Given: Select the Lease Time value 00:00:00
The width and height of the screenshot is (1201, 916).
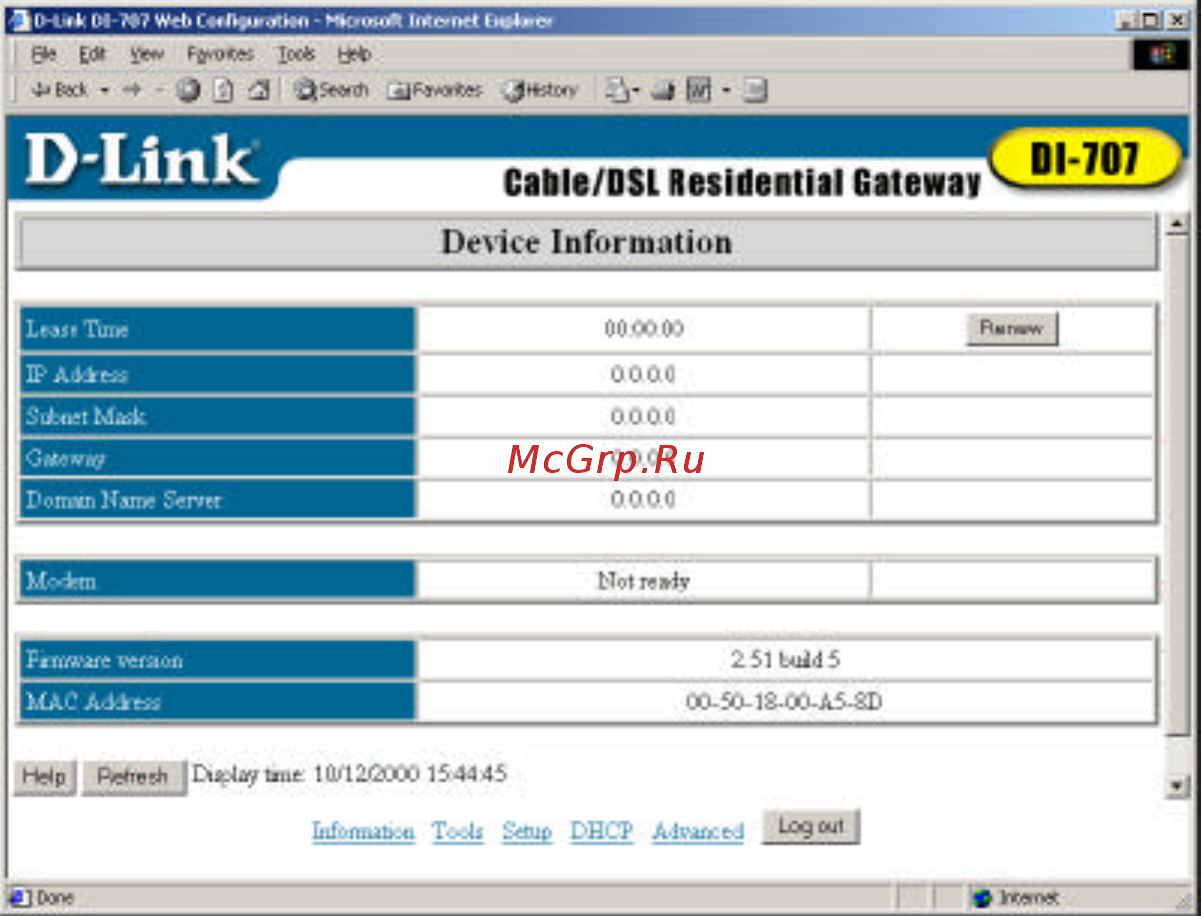Looking at the screenshot, I should point(644,329).
